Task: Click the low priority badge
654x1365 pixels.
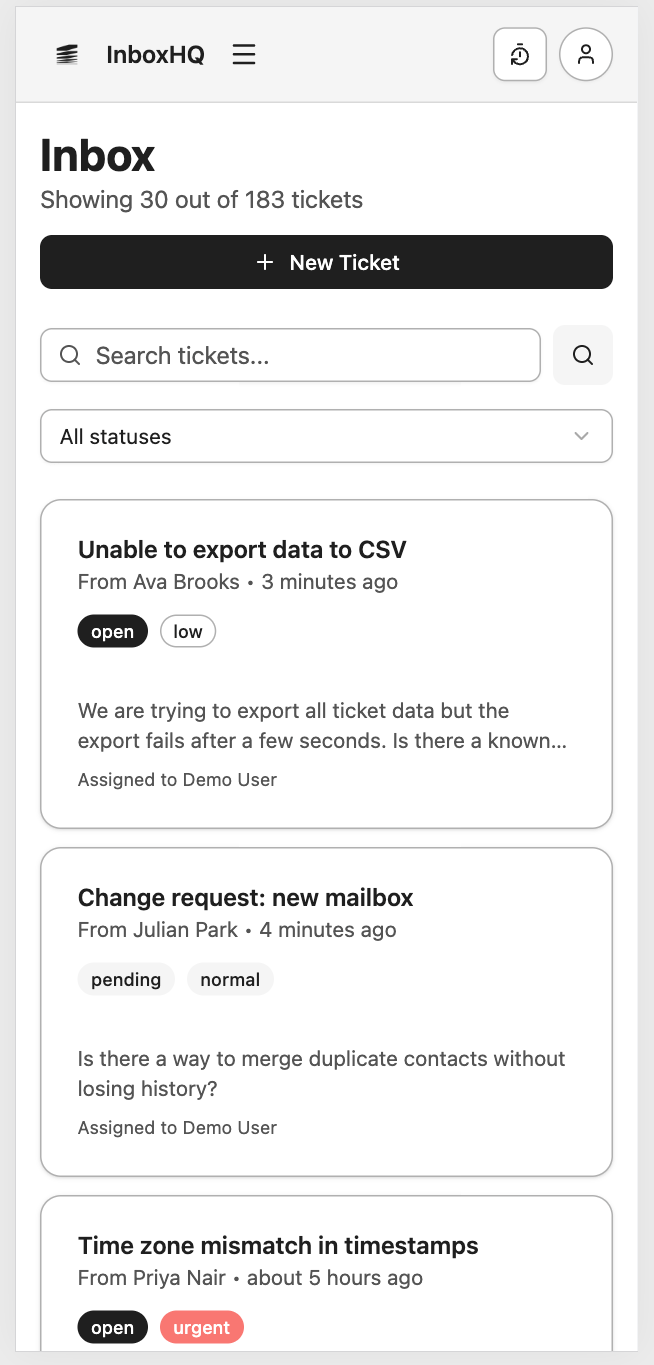Action: click(x=188, y=631)
